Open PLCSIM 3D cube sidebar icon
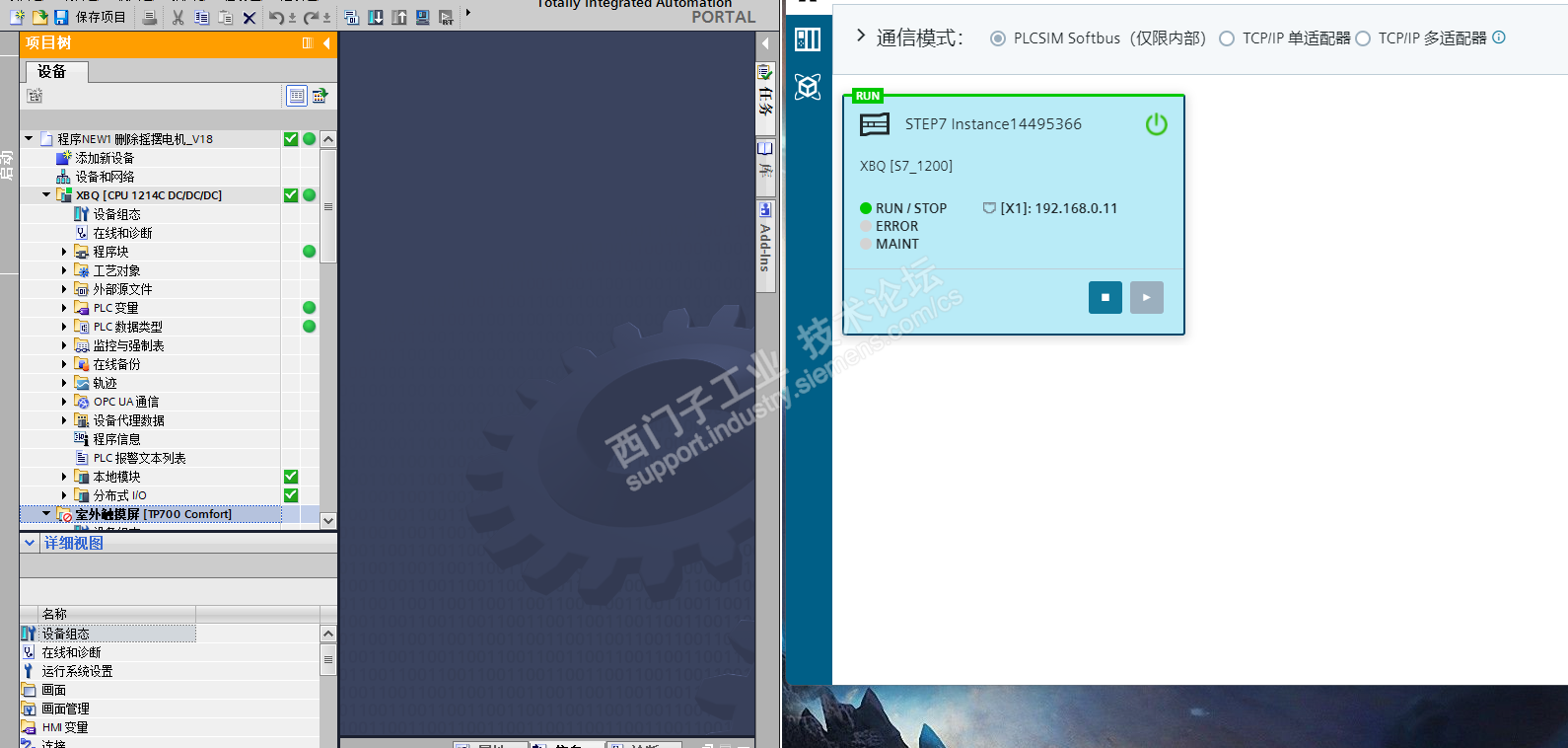This screenshot has height=748, width=1568. point(808,87)
